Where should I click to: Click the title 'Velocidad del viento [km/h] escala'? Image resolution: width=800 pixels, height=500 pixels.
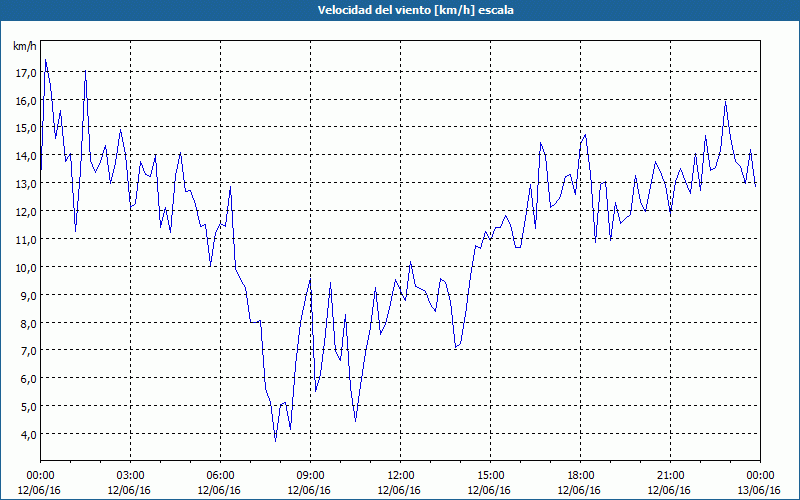click(x=415, y=10)
